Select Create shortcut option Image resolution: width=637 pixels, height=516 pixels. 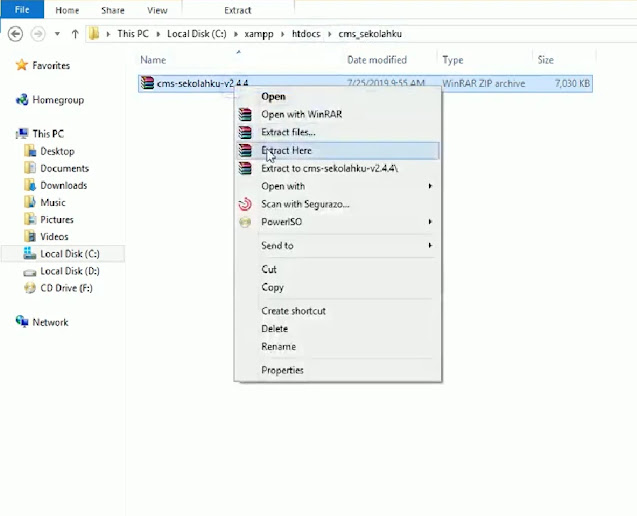tap(338, 311)
